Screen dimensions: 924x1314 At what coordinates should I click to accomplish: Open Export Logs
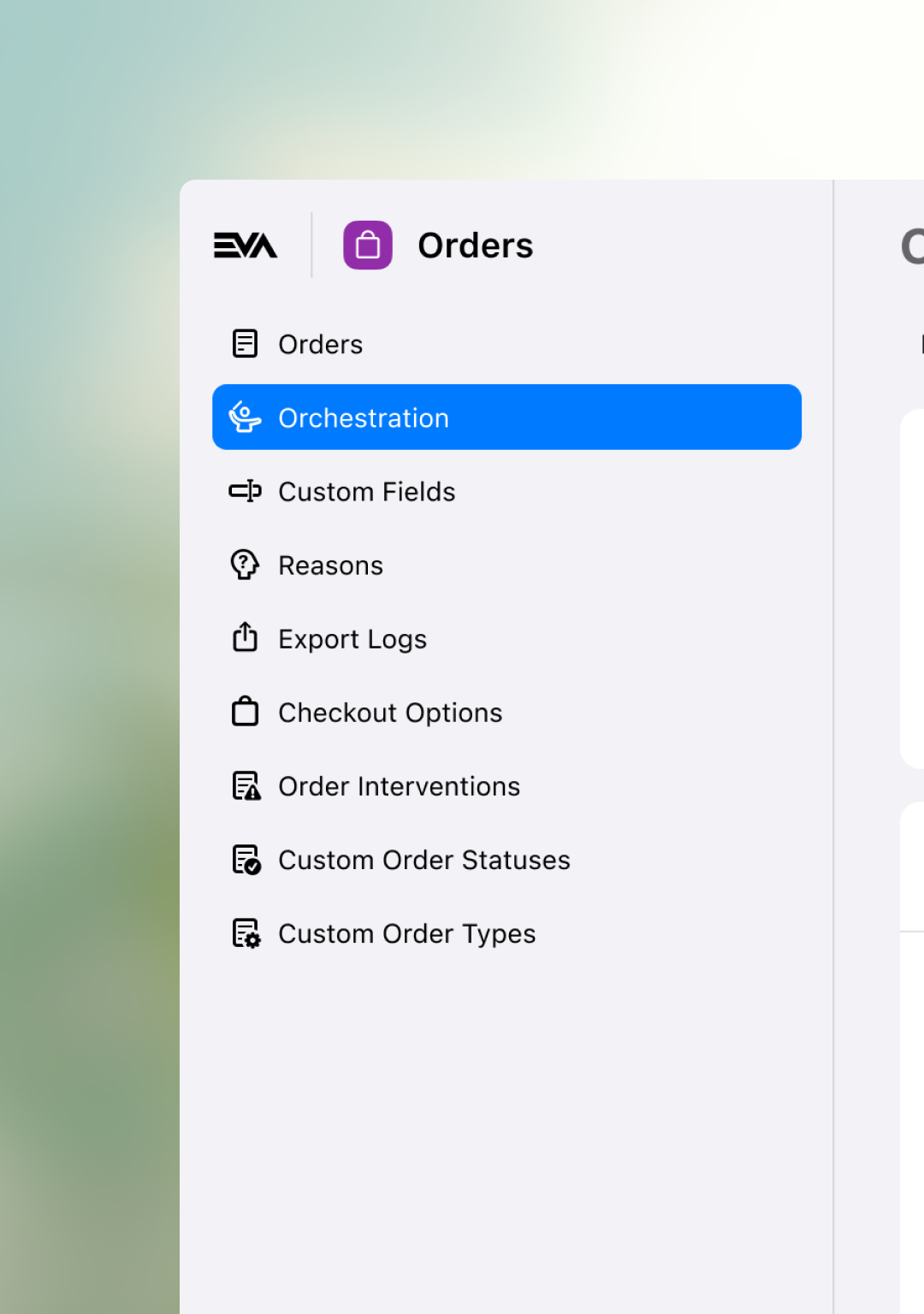352,638
